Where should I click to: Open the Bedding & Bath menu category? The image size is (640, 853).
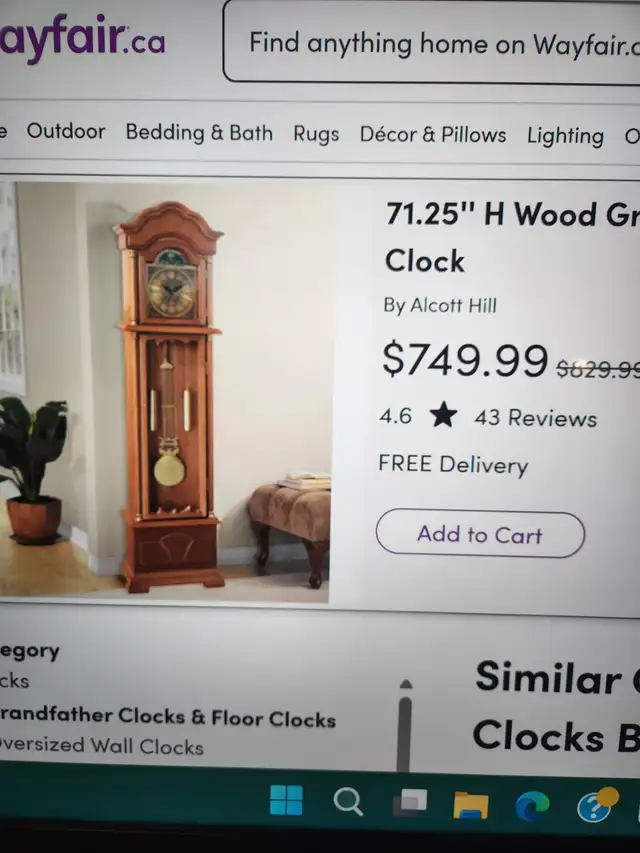[199, 133]
